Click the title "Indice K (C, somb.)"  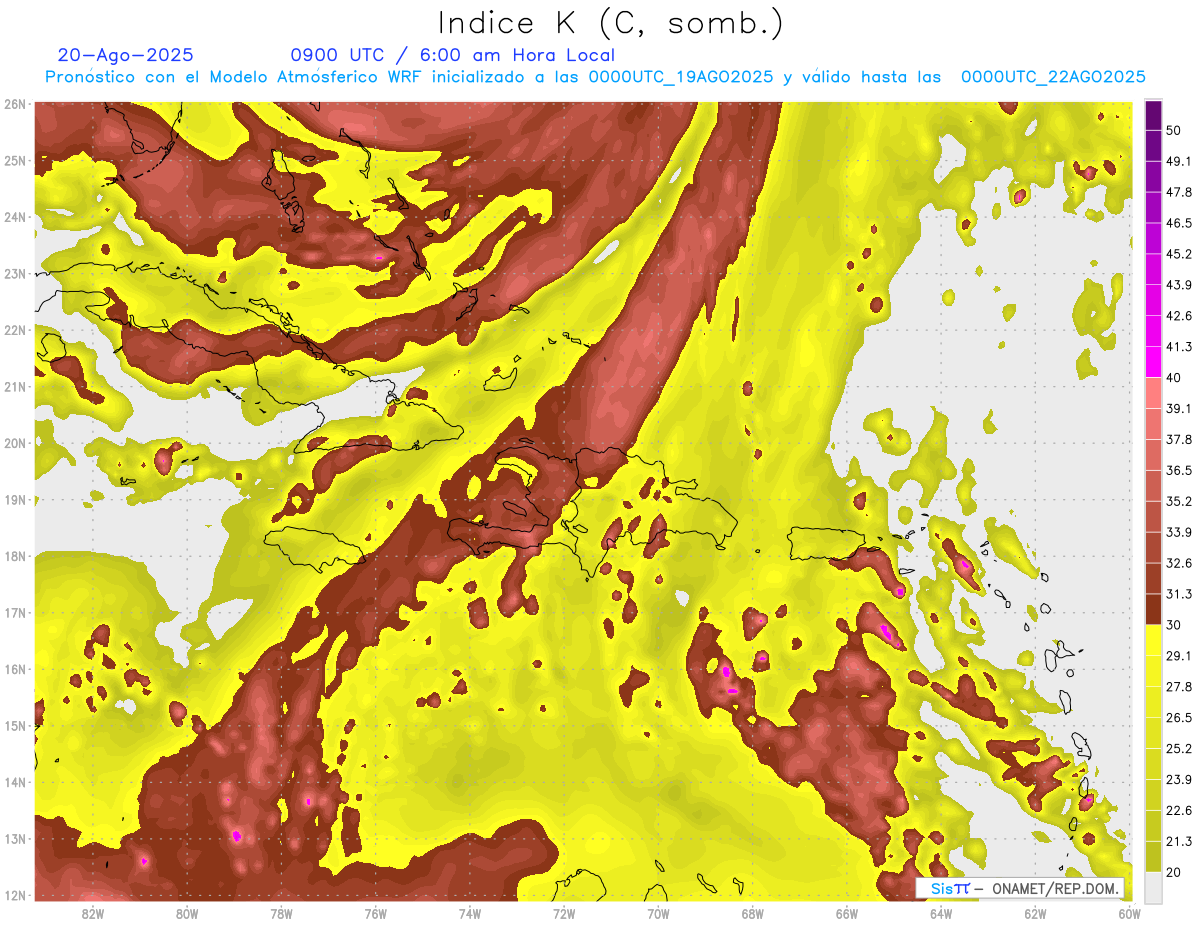[610, 23]
